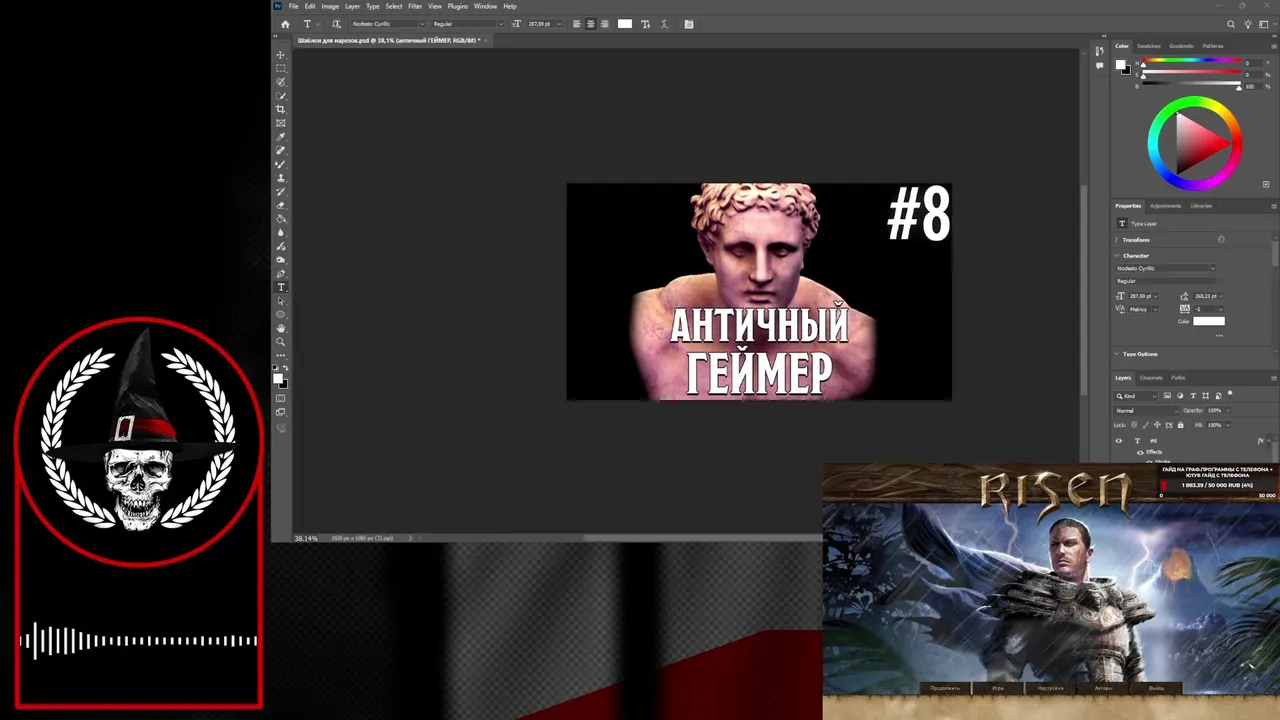Open Normal blend mode dropdown
1280x720 pixels.
(1146, 411)
